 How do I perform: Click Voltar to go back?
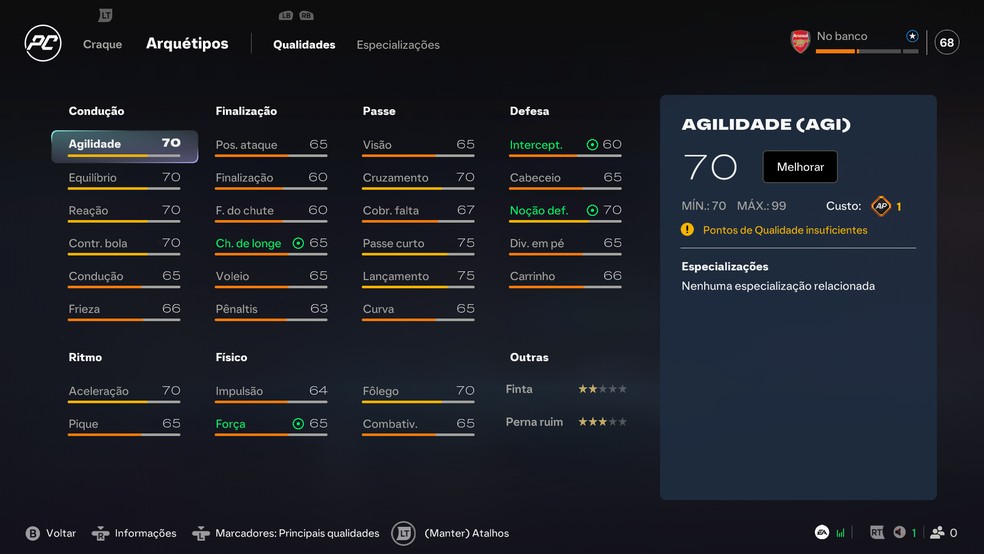[x=61, y=533]
